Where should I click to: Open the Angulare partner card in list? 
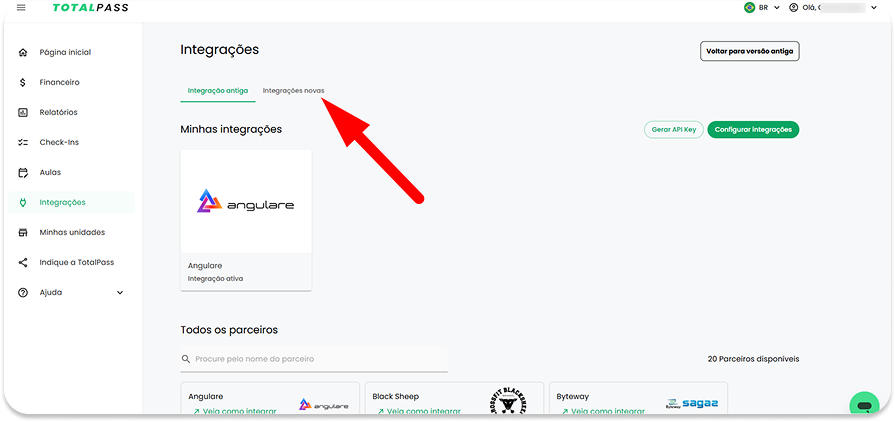click(270, 399)
